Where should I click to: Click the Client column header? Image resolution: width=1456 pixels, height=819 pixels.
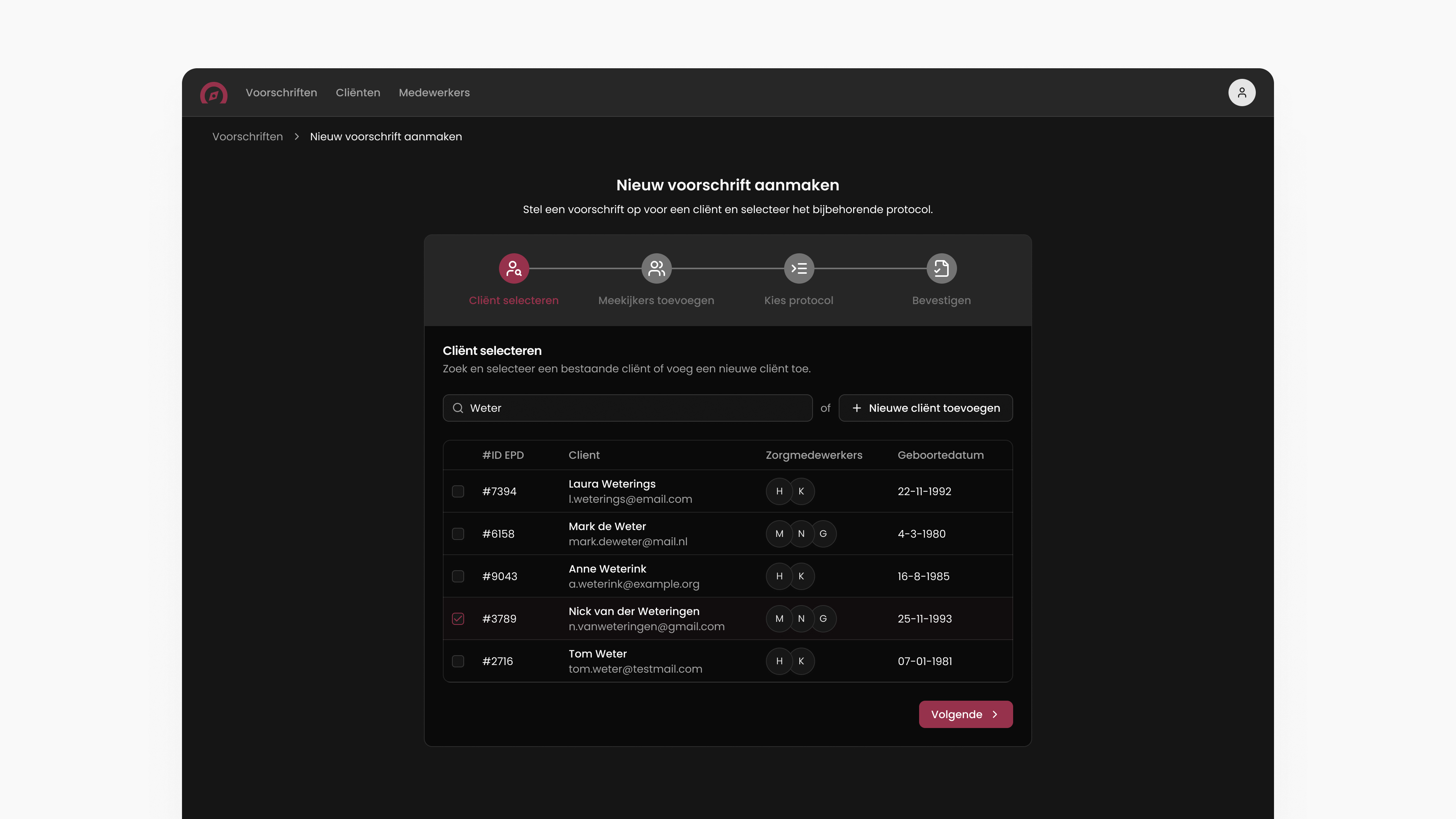(584, 455)
